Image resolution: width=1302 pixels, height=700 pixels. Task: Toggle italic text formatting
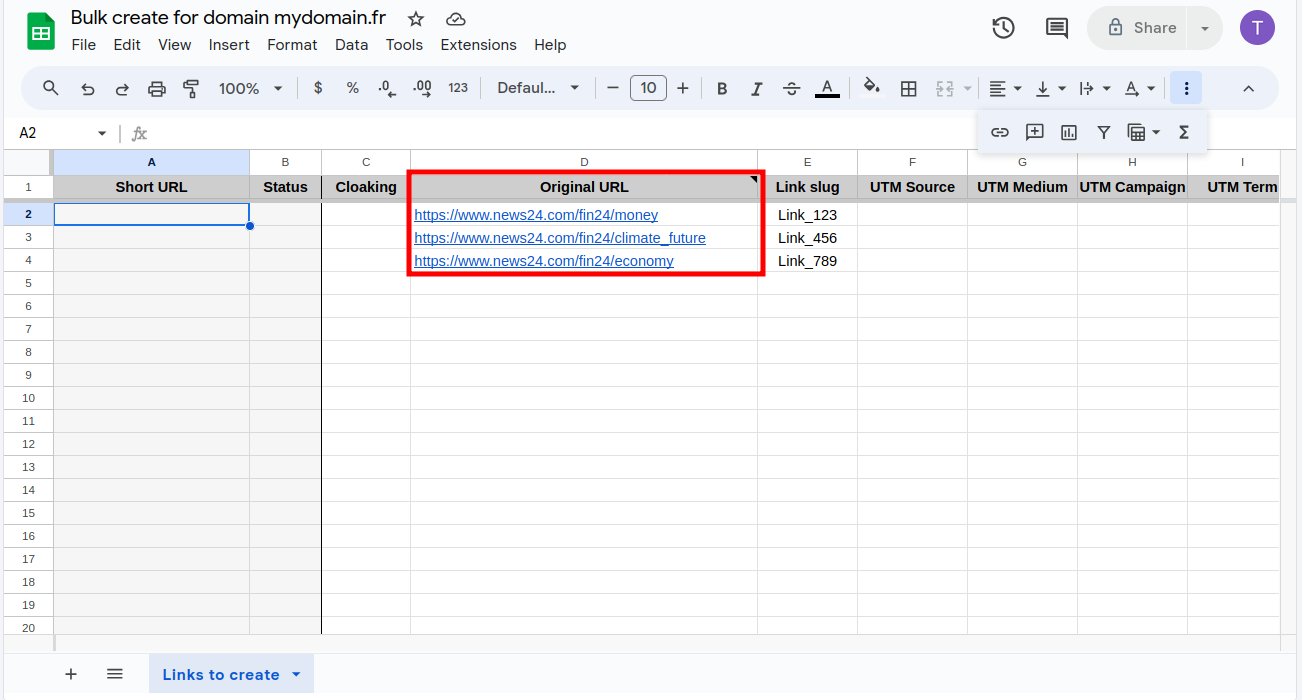coord(756,88)
